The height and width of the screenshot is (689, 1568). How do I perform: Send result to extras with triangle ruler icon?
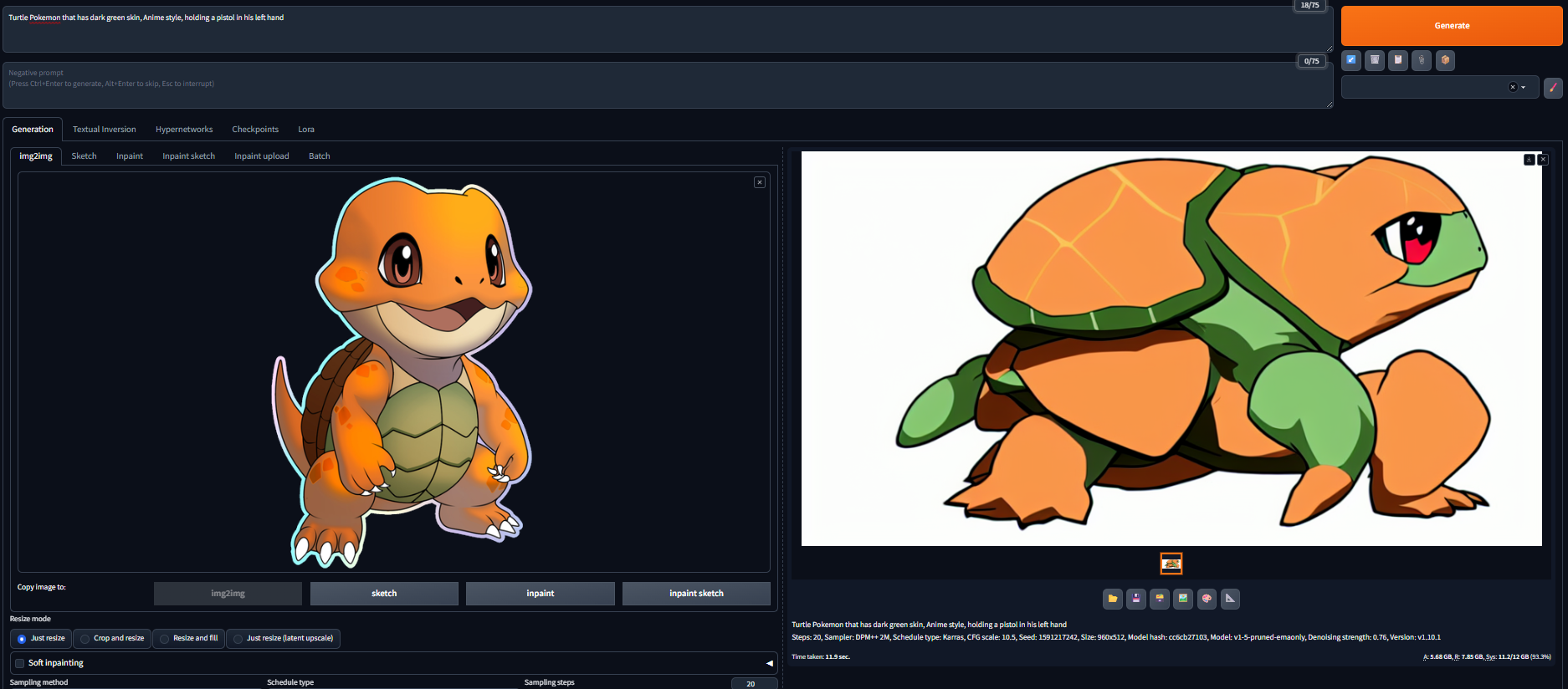point(1230,598)
